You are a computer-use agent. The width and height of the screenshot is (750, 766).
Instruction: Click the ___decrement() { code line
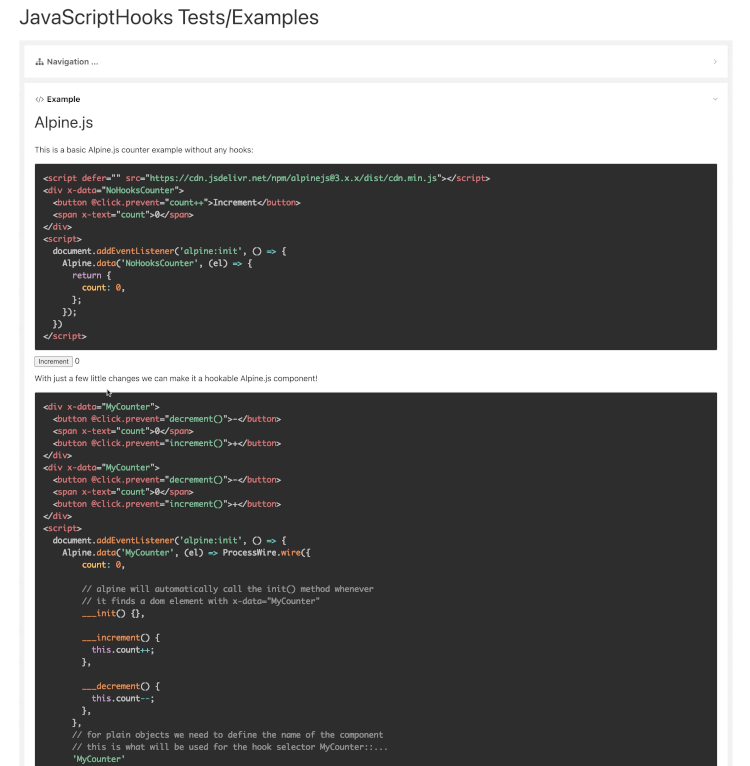(x=121, y=686)
